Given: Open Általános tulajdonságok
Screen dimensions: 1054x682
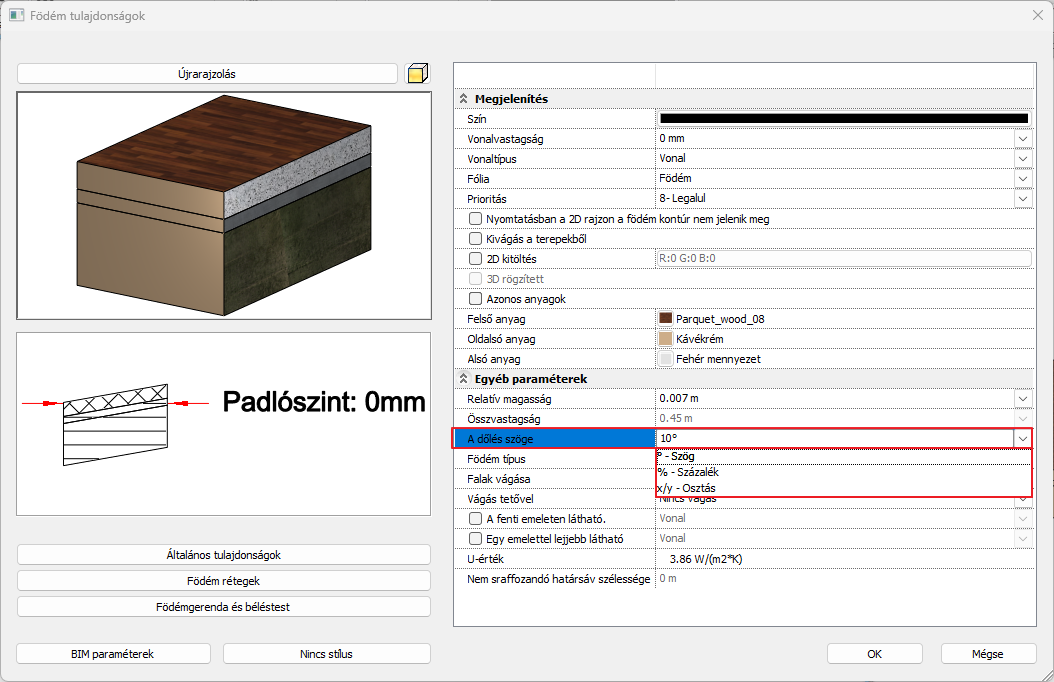Looking at the screenshot, I should click(223, 555).
